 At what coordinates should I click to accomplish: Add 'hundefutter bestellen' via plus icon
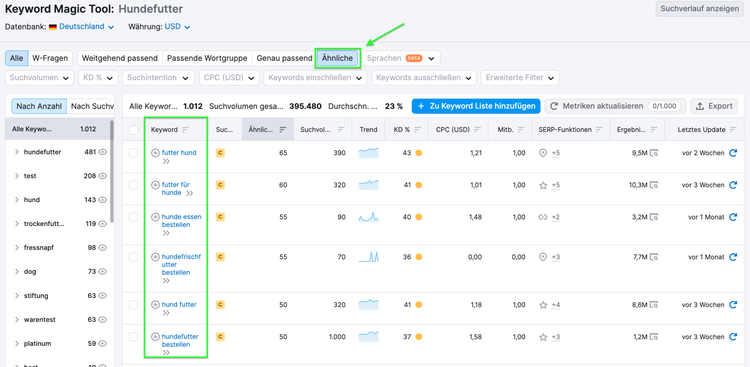coord(155,337)
